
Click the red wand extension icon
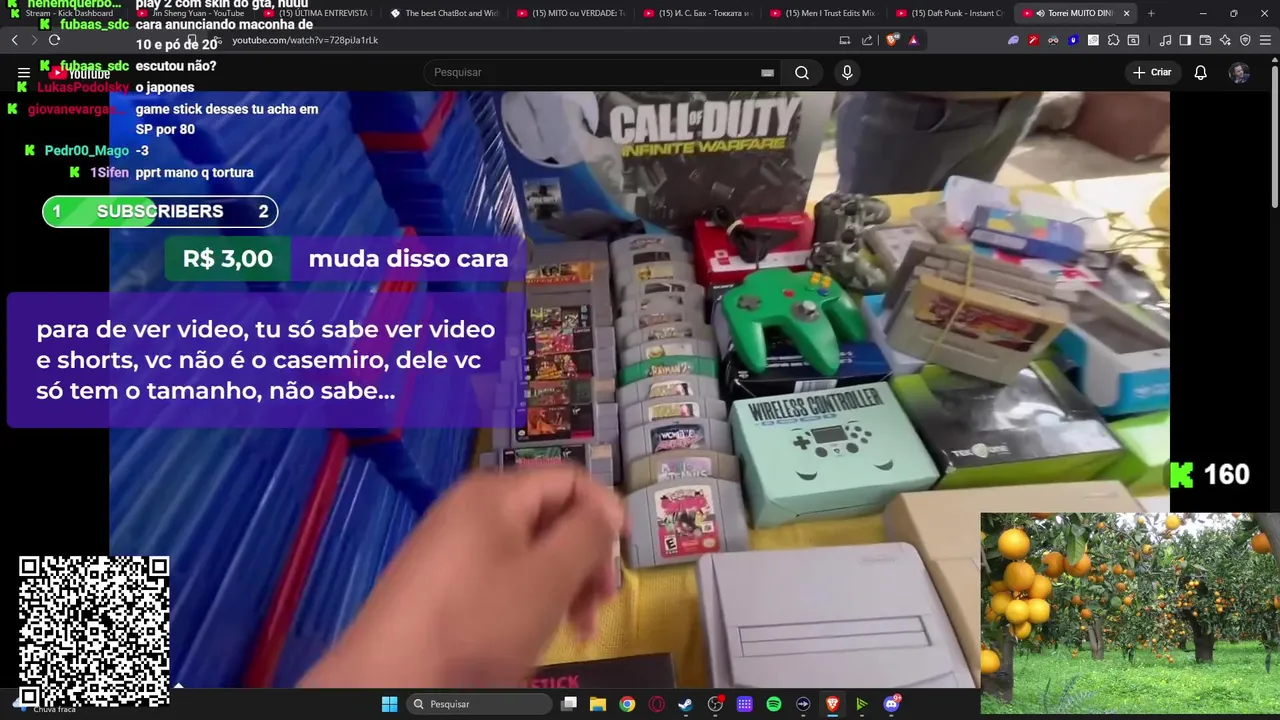(1033, 40)
